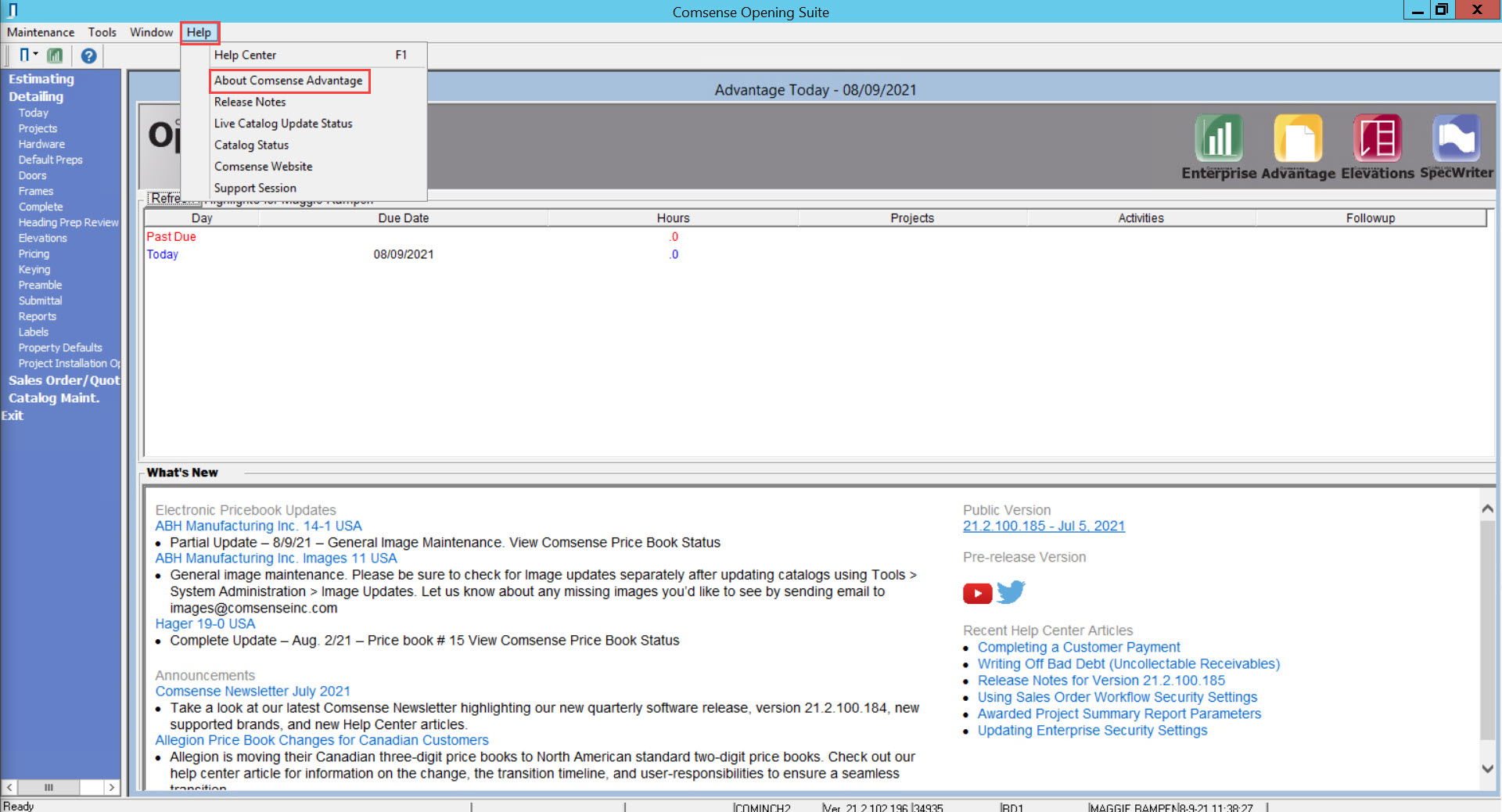Open Reports in the sidebar

[38, 316]
